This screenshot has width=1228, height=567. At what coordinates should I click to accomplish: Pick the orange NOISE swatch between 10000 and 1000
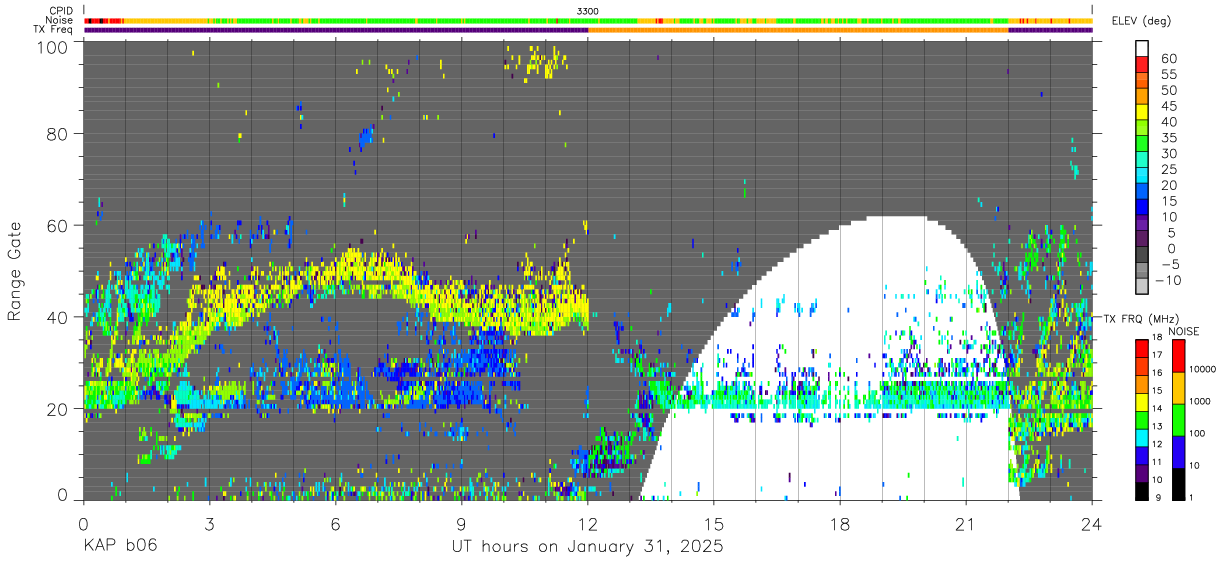[x=1178, y=388]
